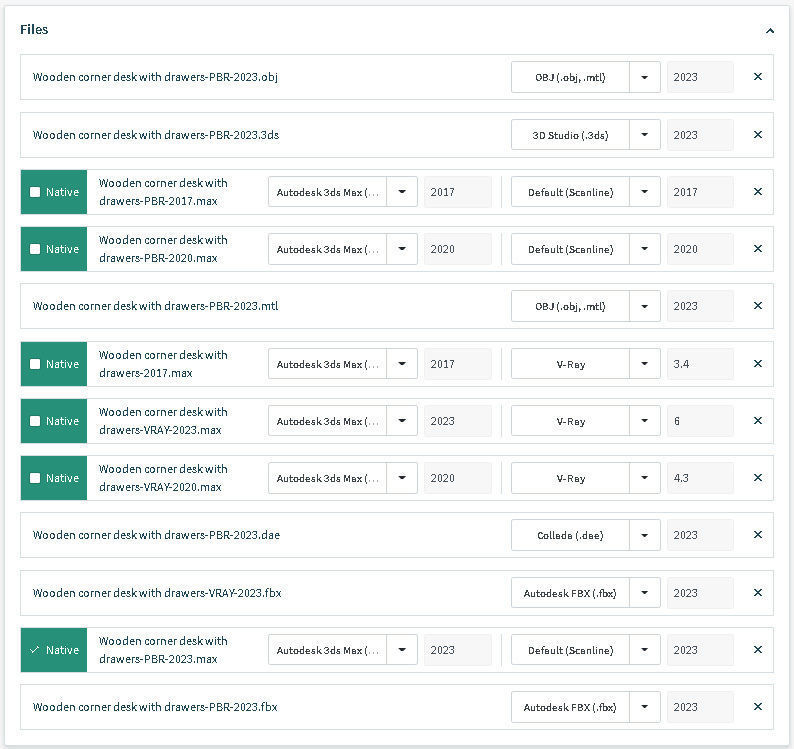Open V-Ray renderer dropdown for drawers-2017.max
This screenshot has height=749, width=794.
click(x=644, y=364)
